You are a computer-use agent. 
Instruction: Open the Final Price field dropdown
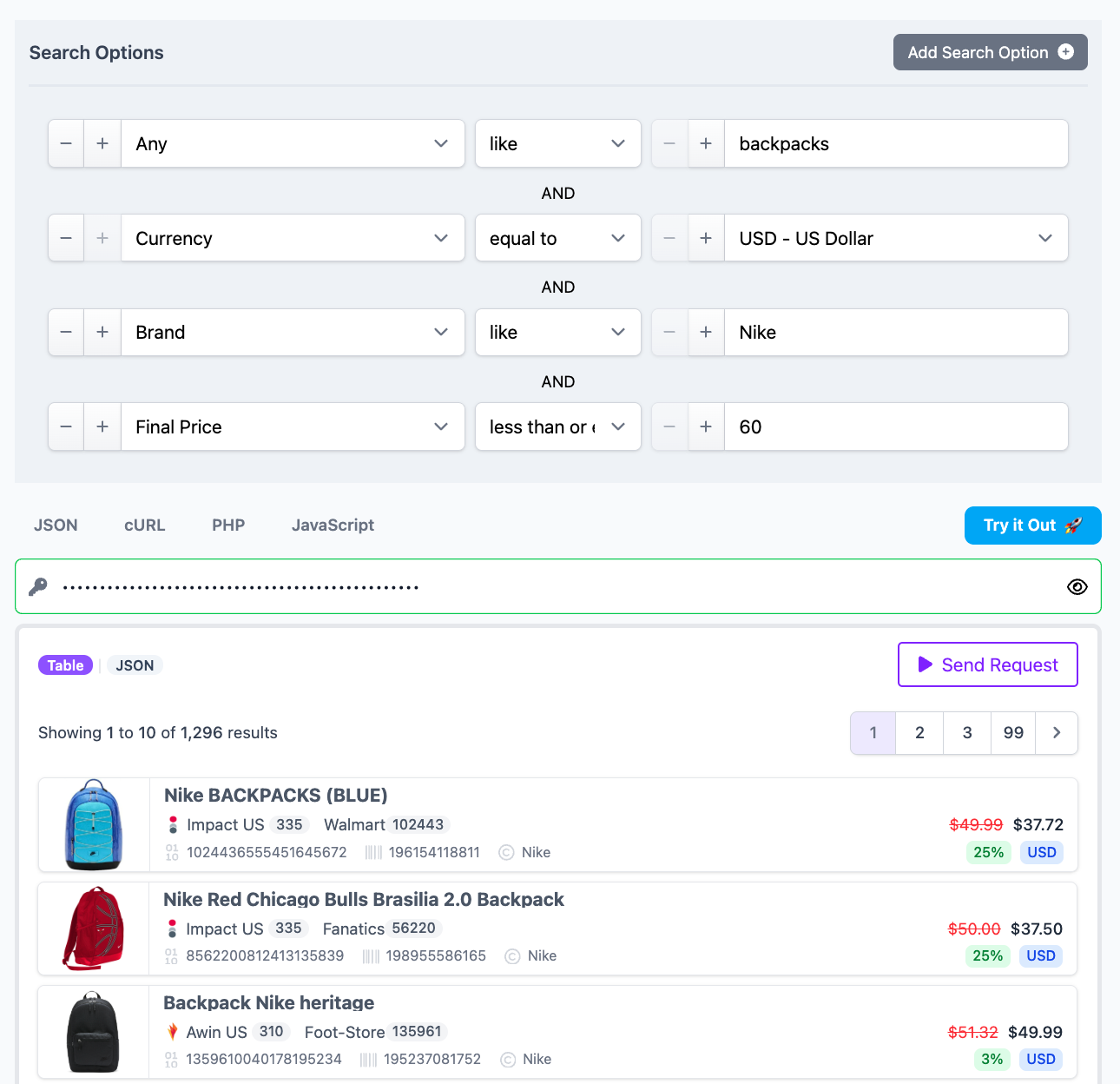tap(293, 426)
